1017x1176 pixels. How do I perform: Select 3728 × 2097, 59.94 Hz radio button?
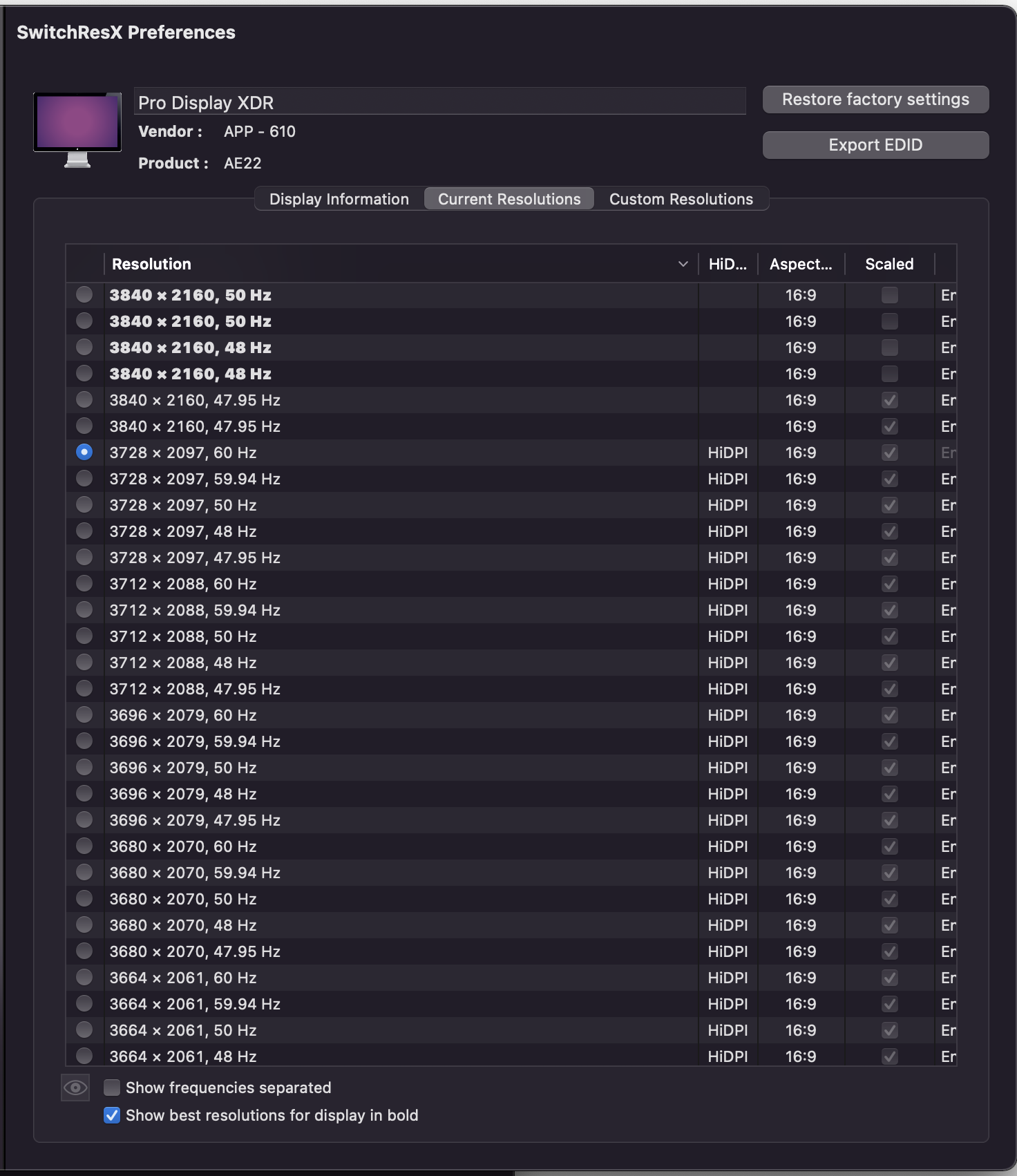tap(84, 478)
